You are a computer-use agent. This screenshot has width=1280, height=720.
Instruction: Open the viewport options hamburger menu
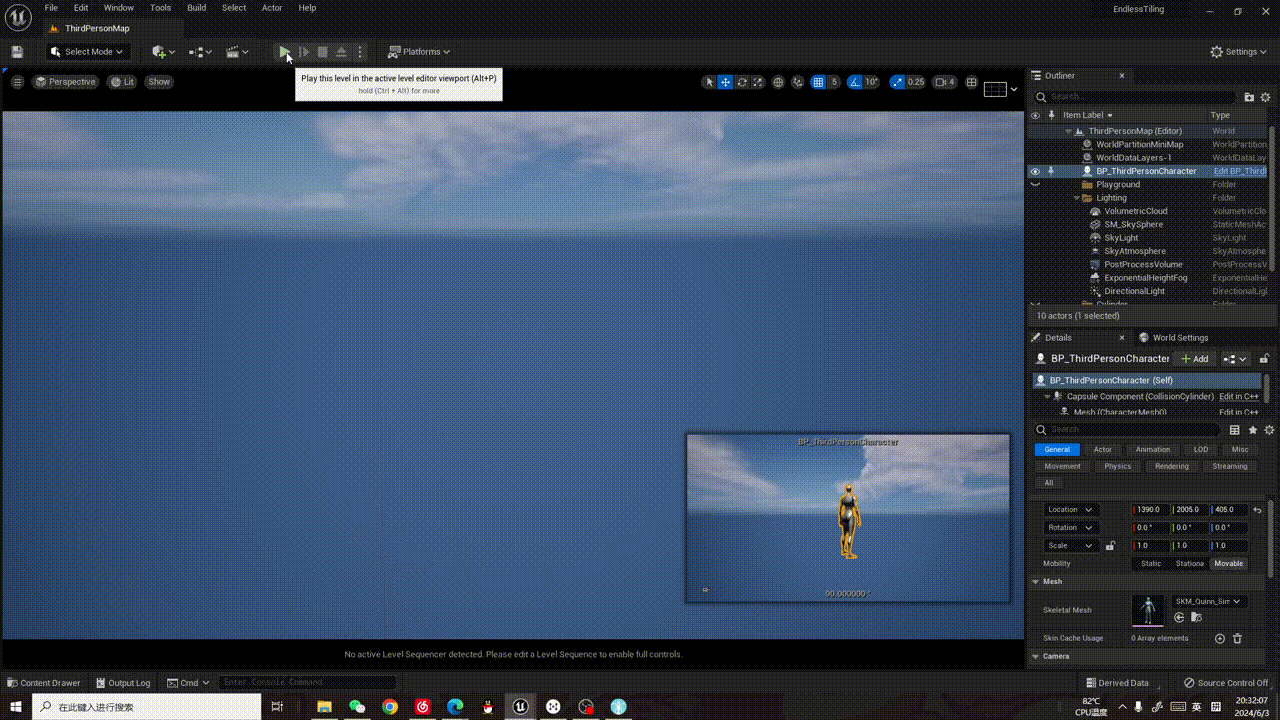coord(17,82)
